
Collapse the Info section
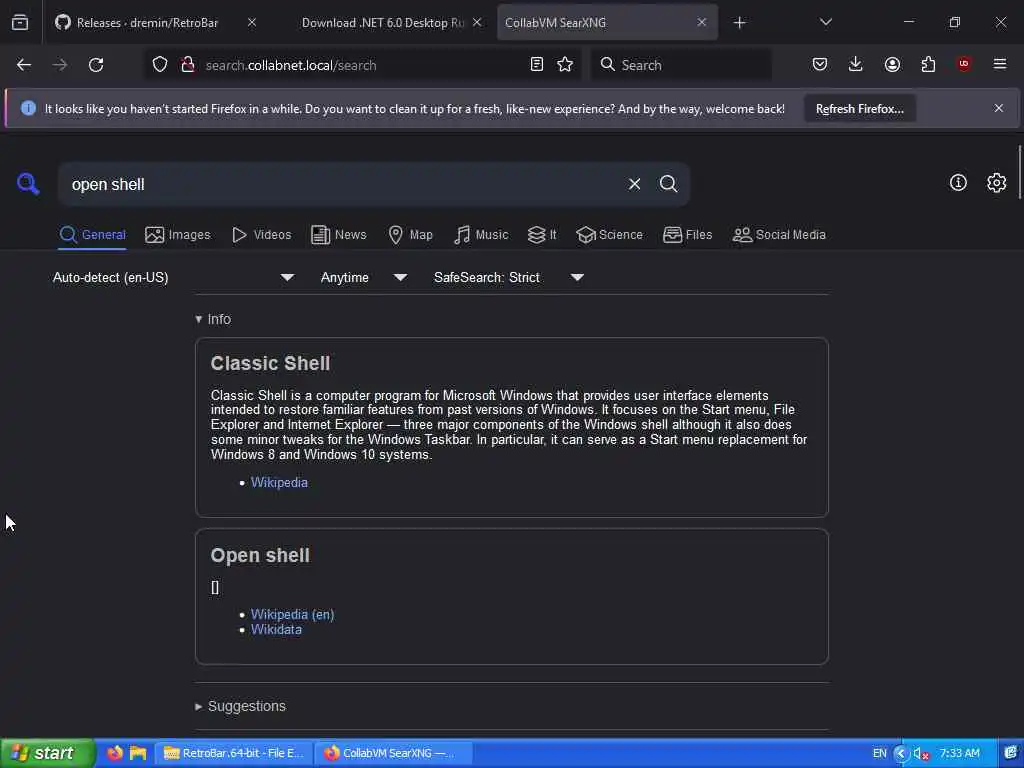[x=213, y=319]
